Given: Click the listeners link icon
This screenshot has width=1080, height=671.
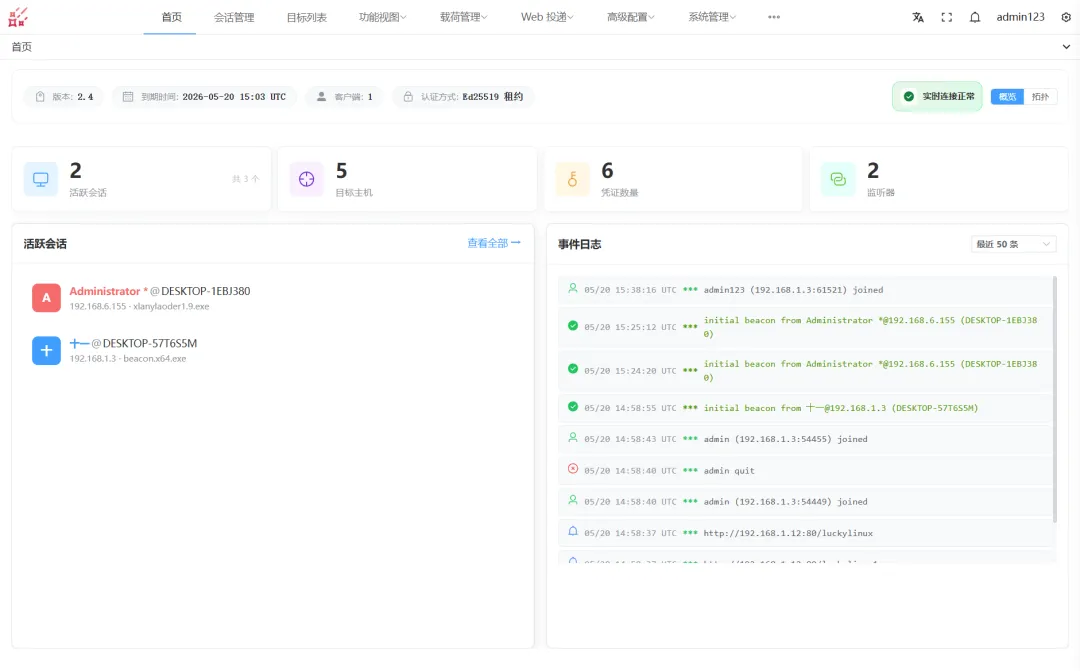Looking at the screenshot, I should pyautogui.click(x=838, y=179).
